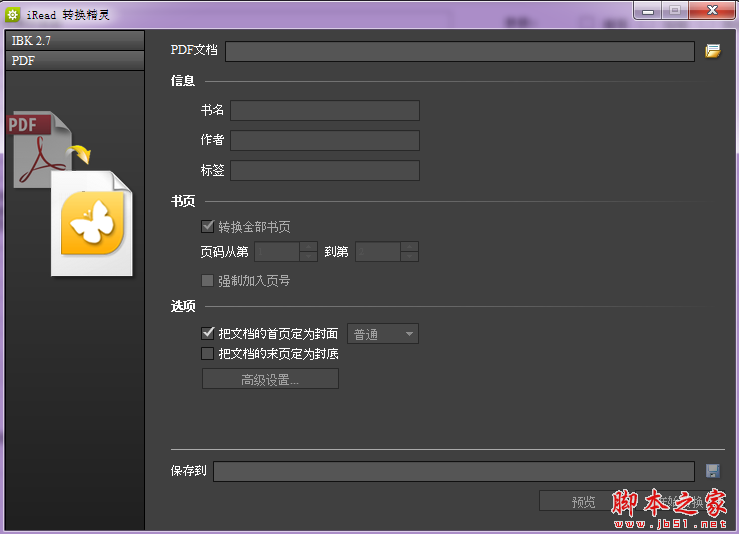Viewport: 739px width, 535px height.
Task: Click the iRead gear app icon in title bar
Action: [x=12, y=15]
